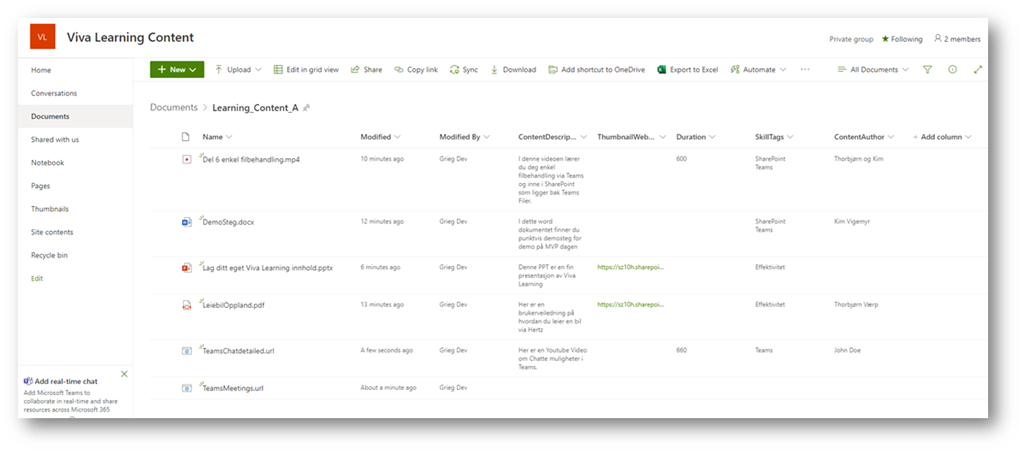Open the Duration column header menu
Image resolution: width=1024 pixels, height=454 pixels.
696,137
